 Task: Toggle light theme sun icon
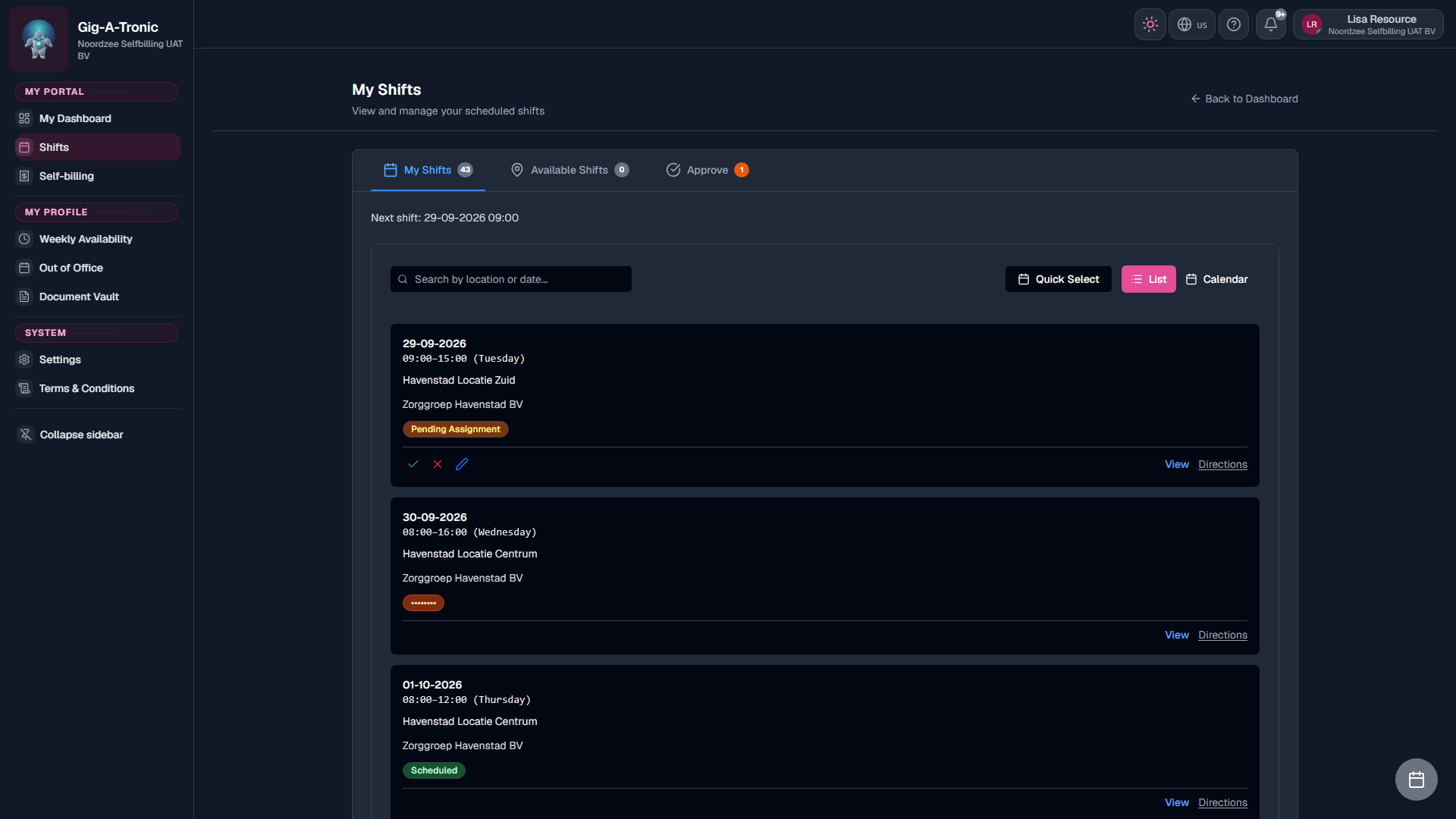coord(1150,24)
